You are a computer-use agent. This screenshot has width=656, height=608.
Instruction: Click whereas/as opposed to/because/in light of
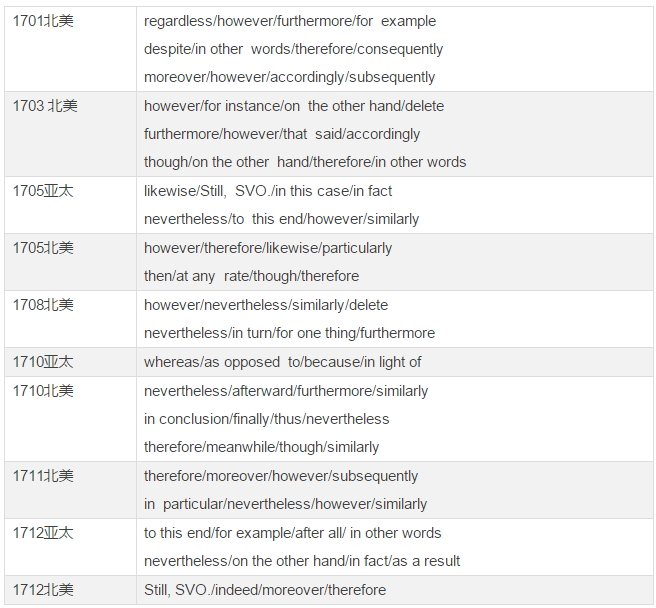[x=282, y=362]
